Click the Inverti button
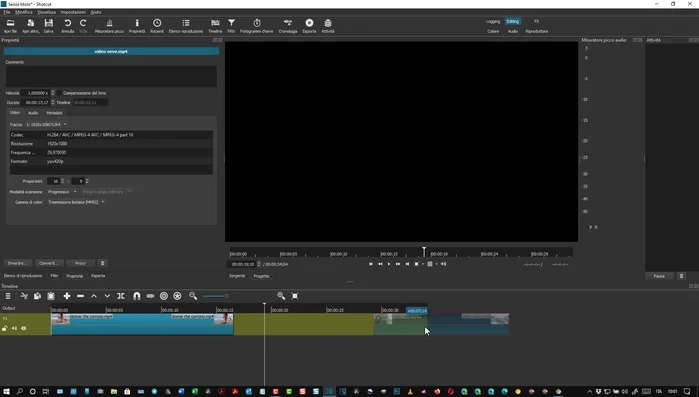This screenshot has width=699, height=397. 18,263
